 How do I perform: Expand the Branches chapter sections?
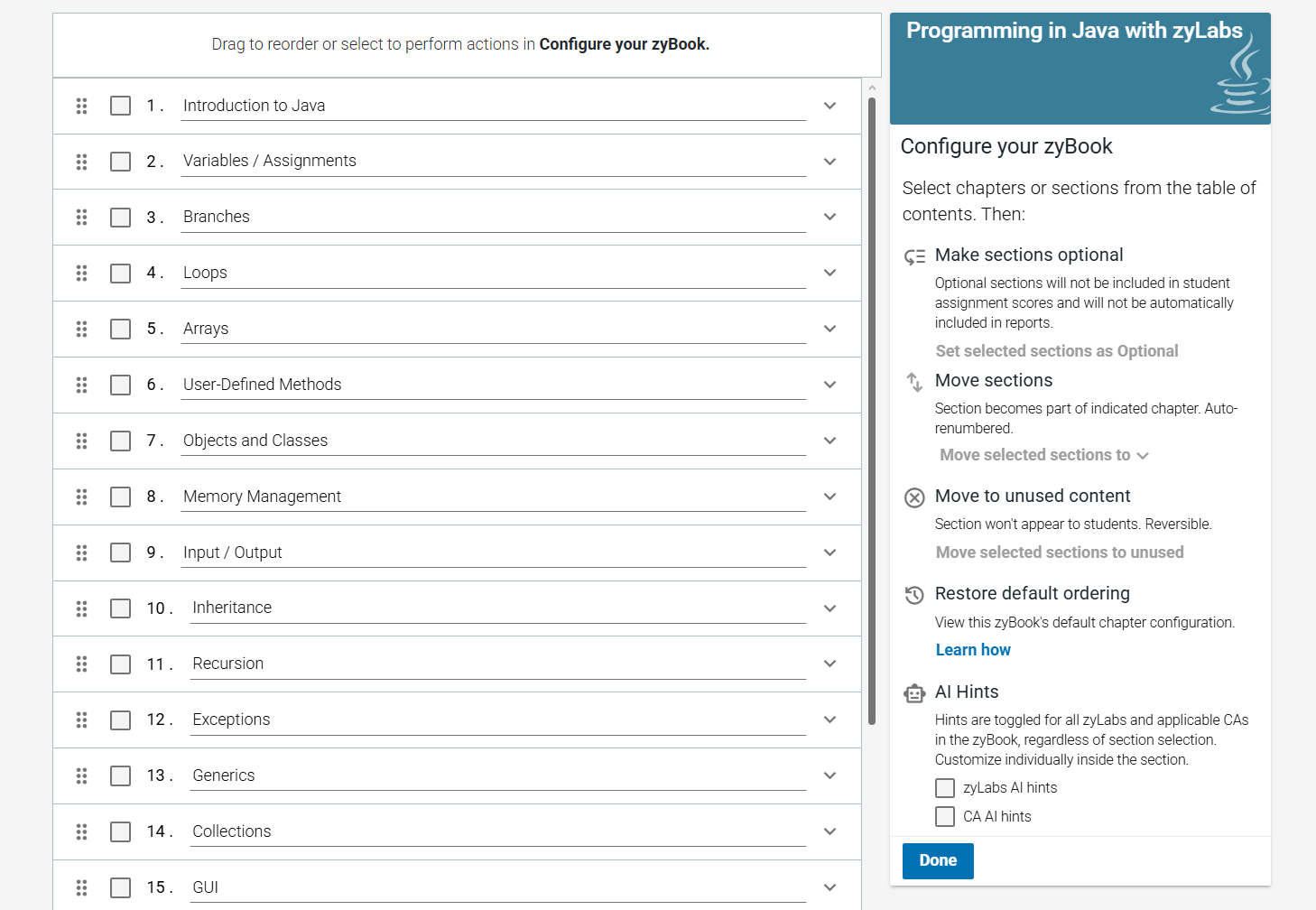coord(830,217)
